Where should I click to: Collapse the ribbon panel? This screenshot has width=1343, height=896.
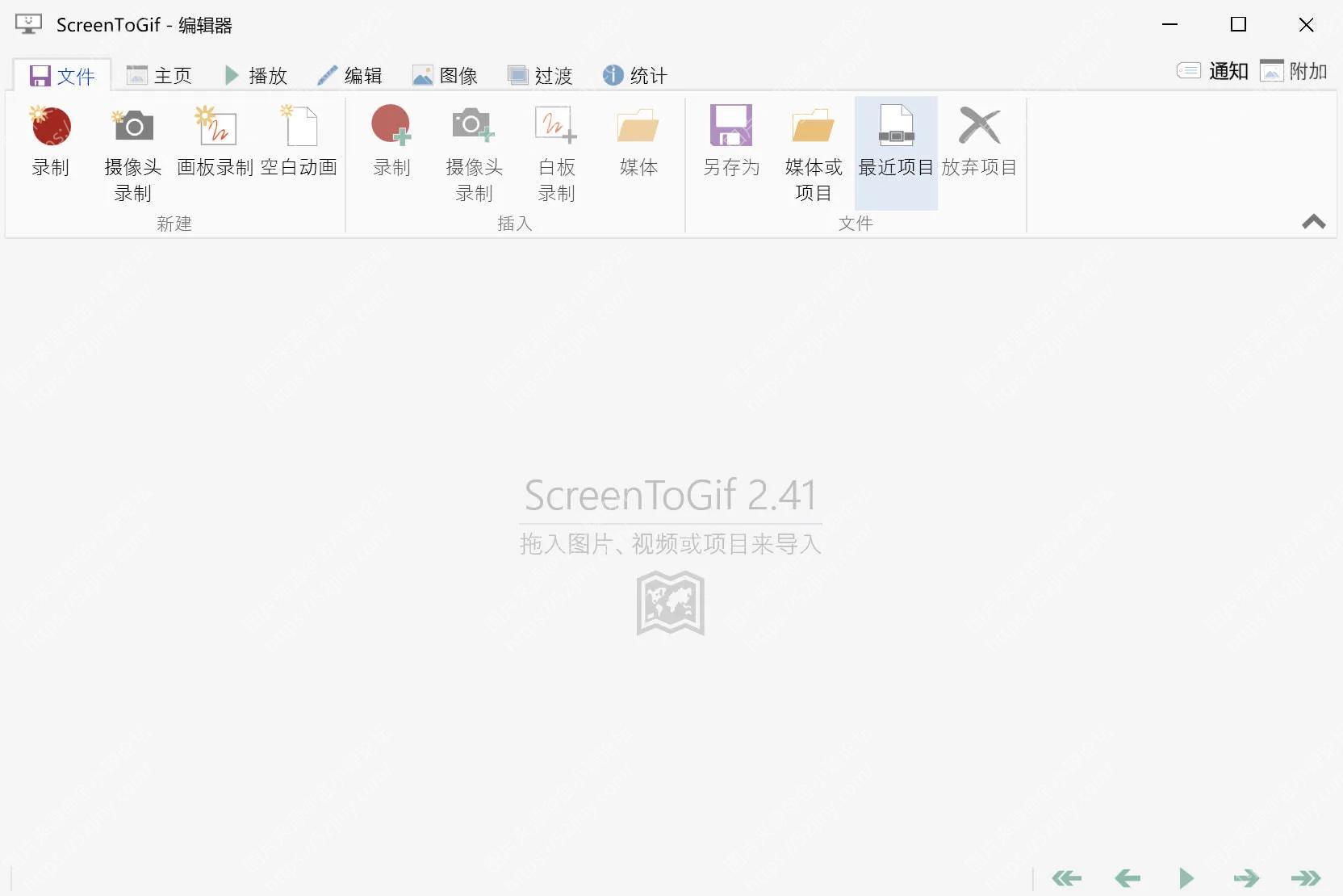pyautogui.click(x=1313, y=222)
